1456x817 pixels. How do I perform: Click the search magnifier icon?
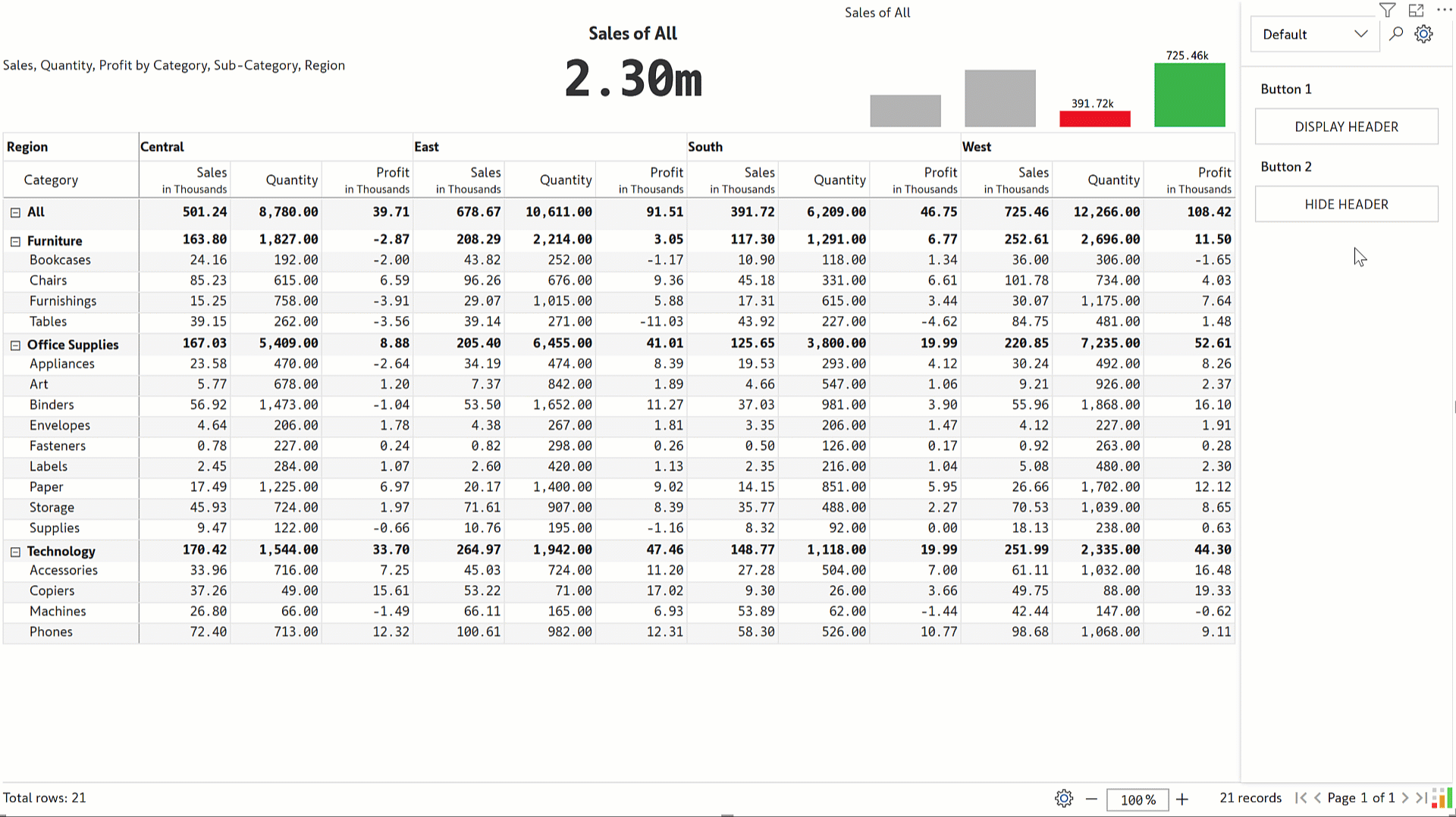click(x=1396, y=34)
